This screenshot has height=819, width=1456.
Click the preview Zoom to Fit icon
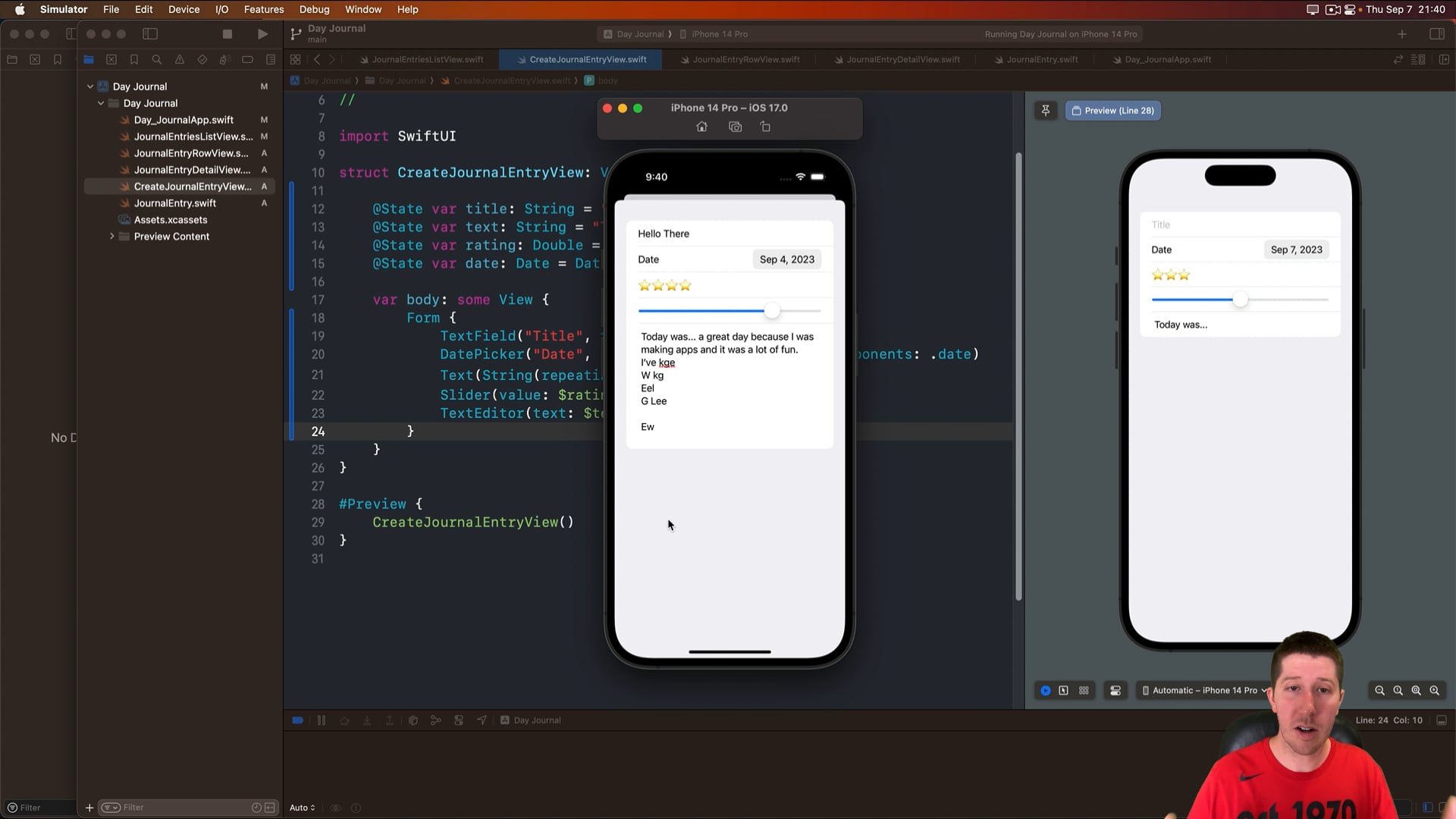tap(1417, 691)
